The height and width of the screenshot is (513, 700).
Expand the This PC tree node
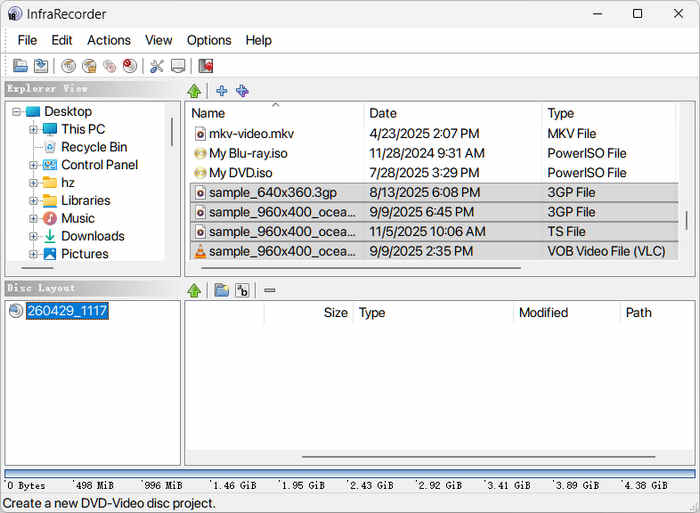[x=33, y=129]
